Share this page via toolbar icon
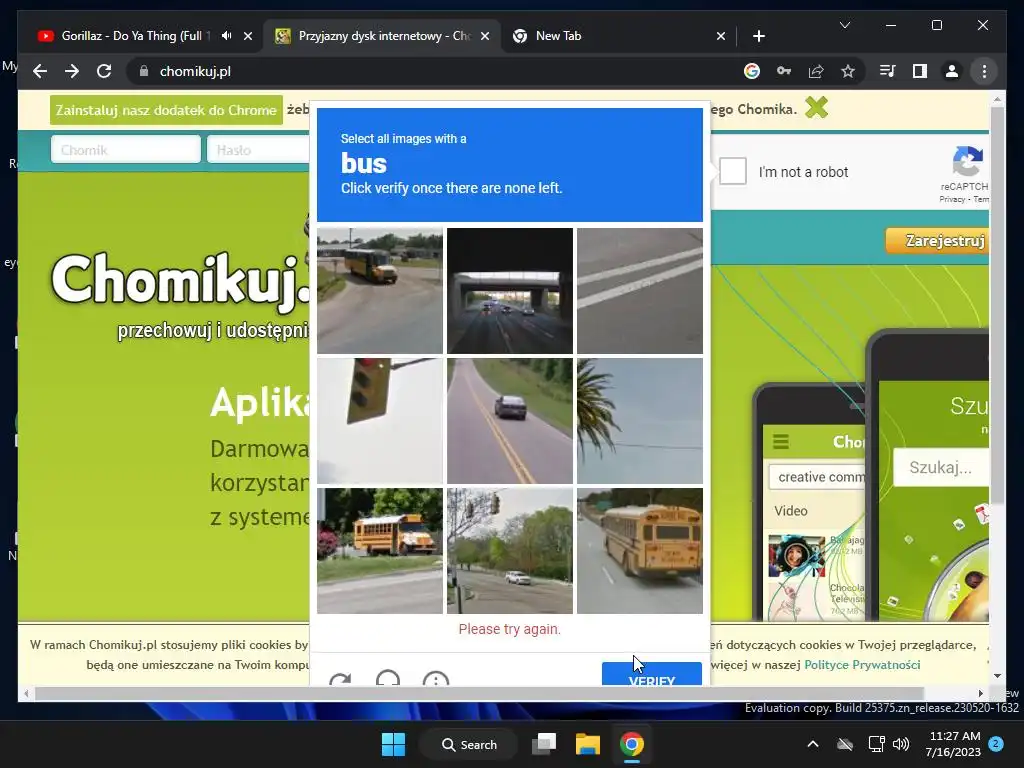 click(816, 71)
